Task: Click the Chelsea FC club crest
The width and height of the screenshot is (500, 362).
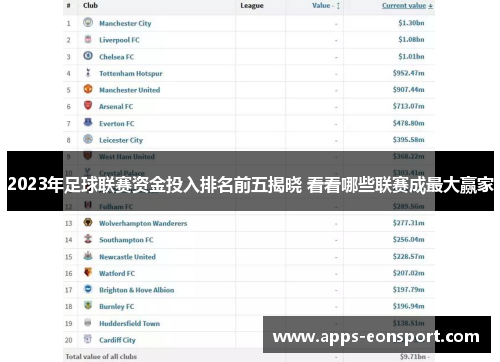Action: pos(88,56)
